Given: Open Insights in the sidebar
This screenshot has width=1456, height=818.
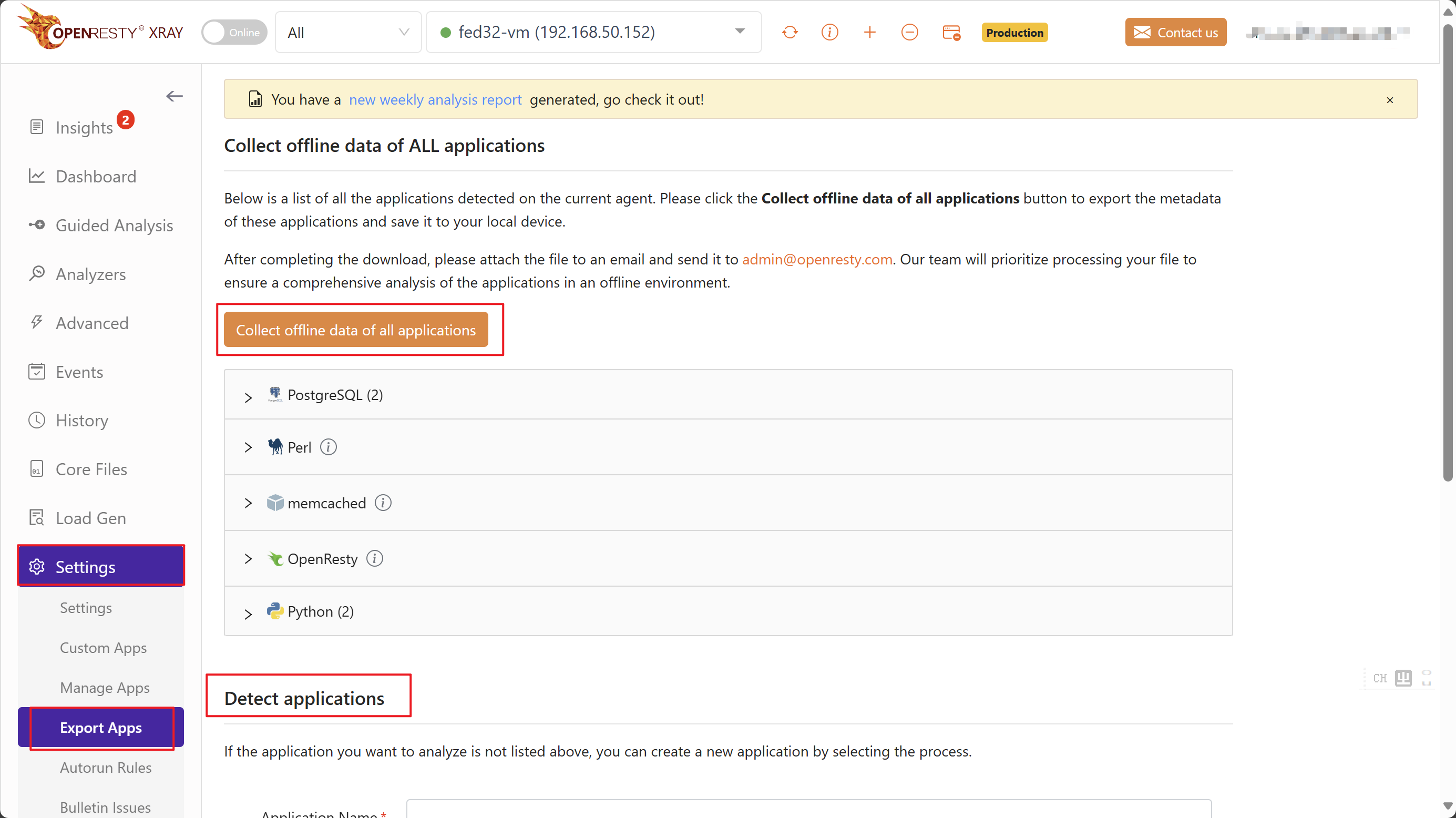Looking at the screenshot, I should pyautogui.click(x=84, y=127).
